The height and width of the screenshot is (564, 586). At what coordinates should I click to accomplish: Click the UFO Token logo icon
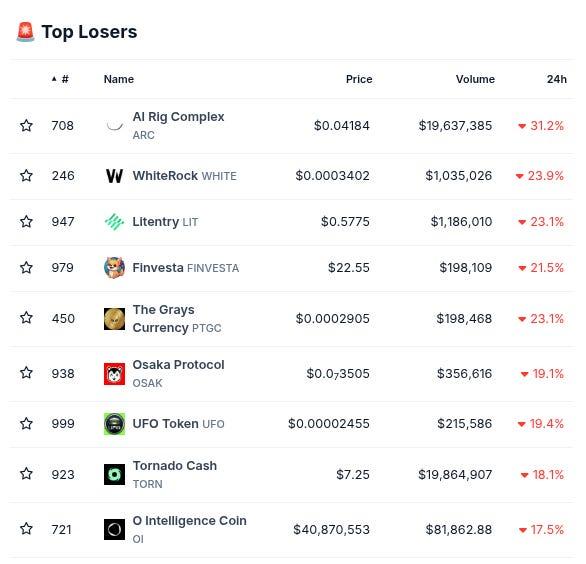tap(114, 424)
